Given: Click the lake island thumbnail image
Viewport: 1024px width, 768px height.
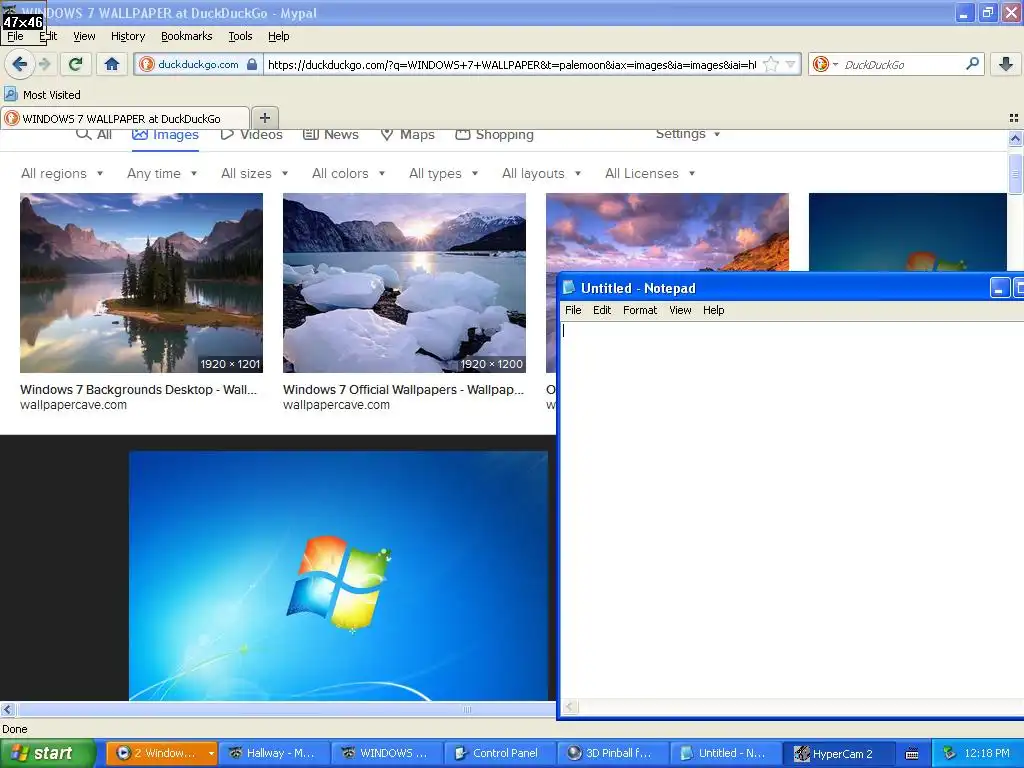Looking at the screenshot, I should (141, 283).
